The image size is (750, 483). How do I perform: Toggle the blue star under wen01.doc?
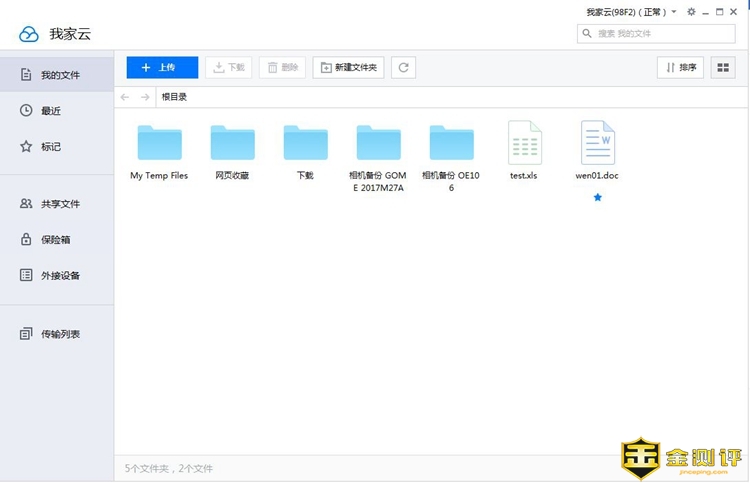598,197
